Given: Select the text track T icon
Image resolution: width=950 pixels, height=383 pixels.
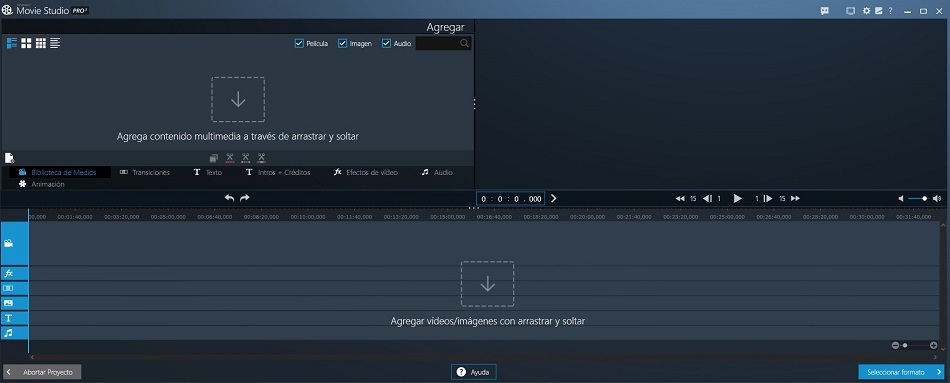Looking at the screenshot, I should click(8, 318).
